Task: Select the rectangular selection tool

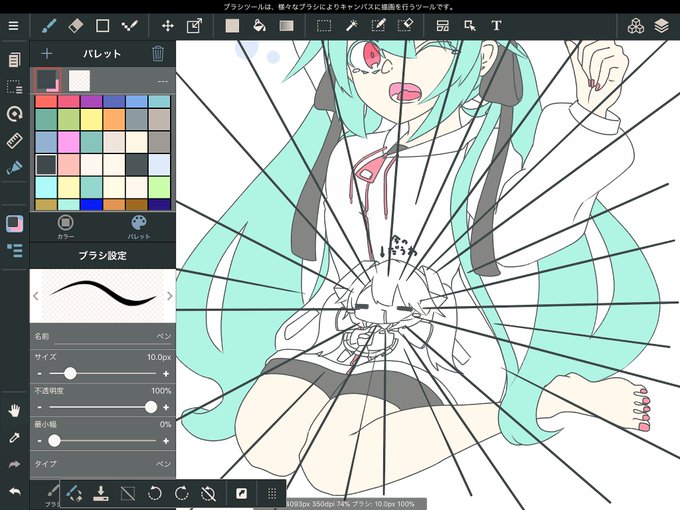Action: coord(324,26)
